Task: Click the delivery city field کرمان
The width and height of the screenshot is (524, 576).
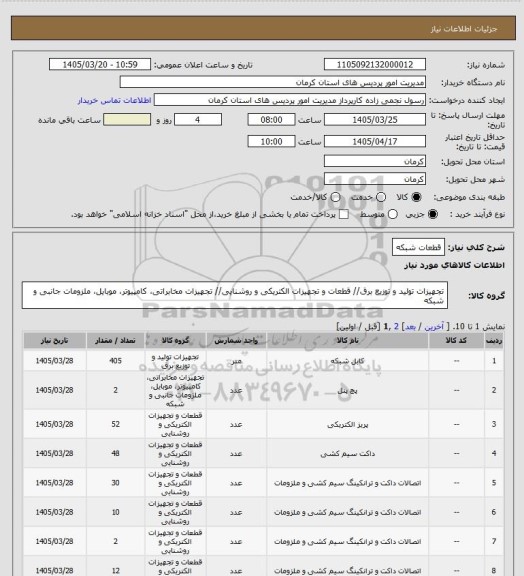Action: pos(375,179)
